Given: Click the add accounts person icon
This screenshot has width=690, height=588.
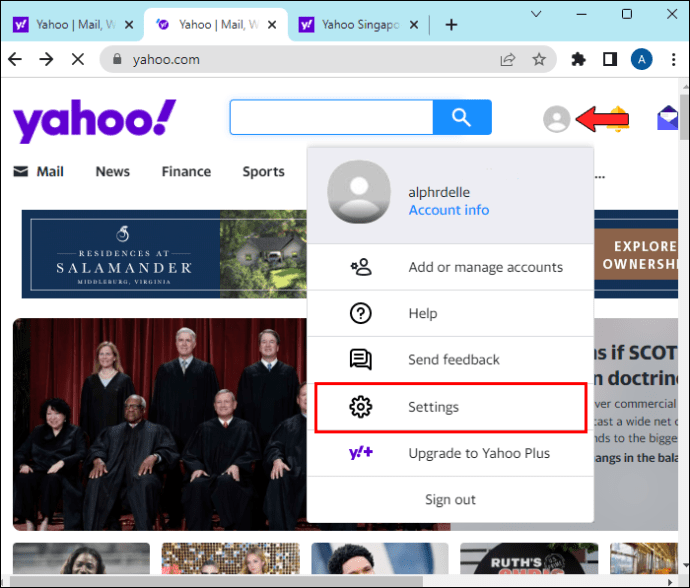Looking at the screenshot, I should (x=361, y=267).
